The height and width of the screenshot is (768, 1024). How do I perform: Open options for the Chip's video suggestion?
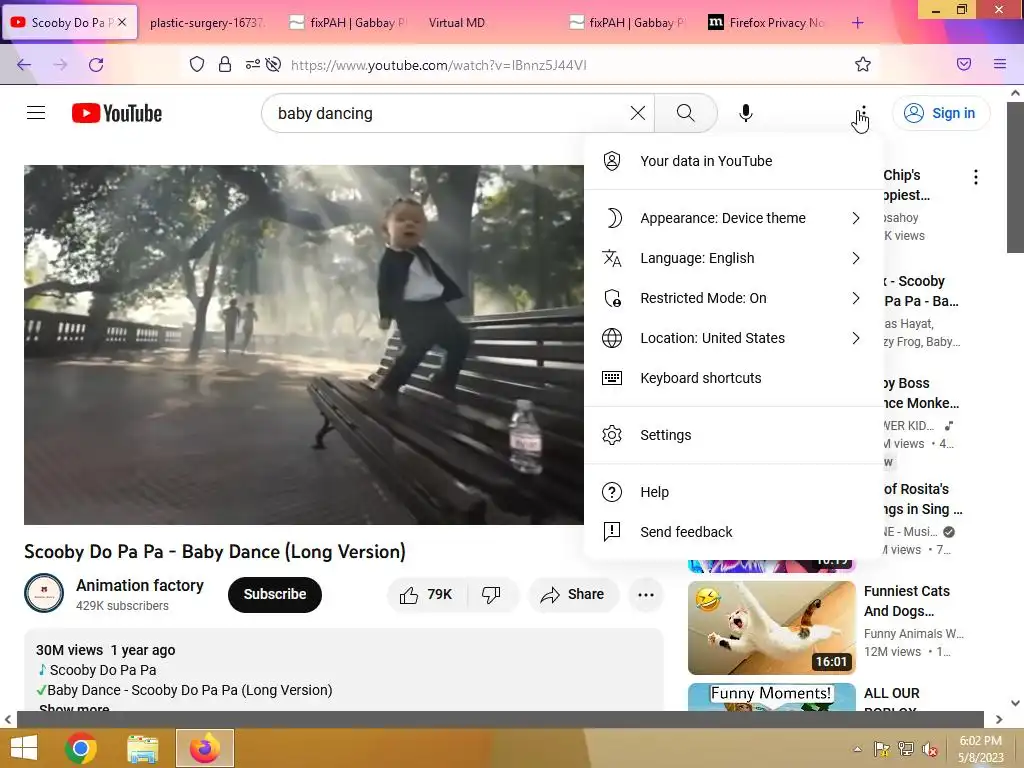pyautogui.click(x=976, y=177)
